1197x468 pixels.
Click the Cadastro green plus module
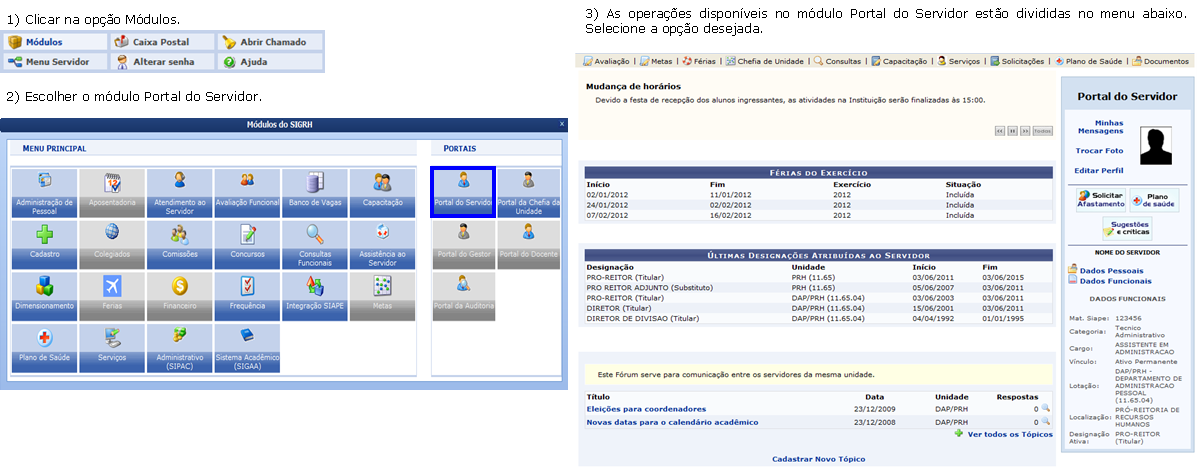click(x=44, y=243)
